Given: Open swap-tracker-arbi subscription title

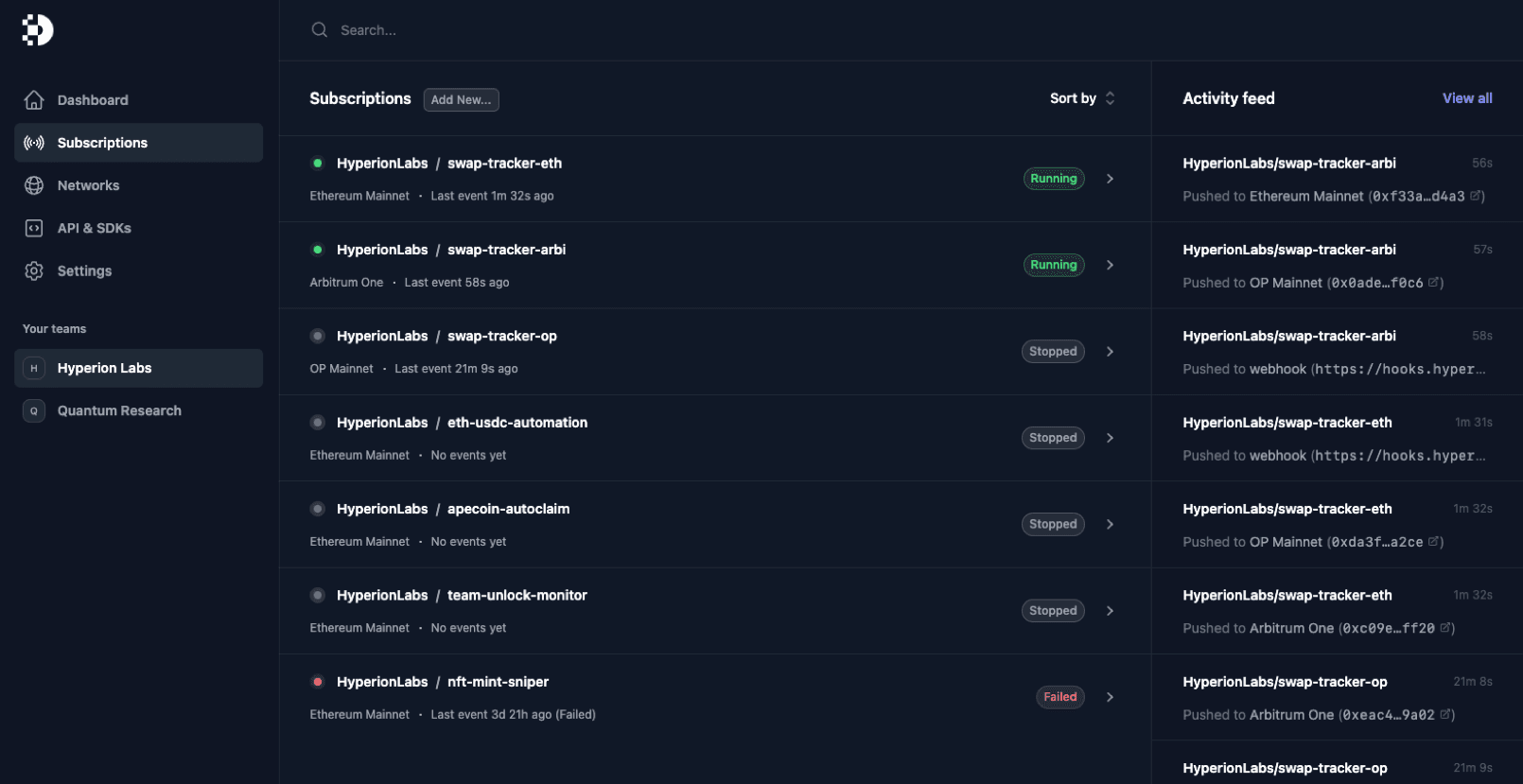Looking at the screenshot, I should (x=451, y=250).
